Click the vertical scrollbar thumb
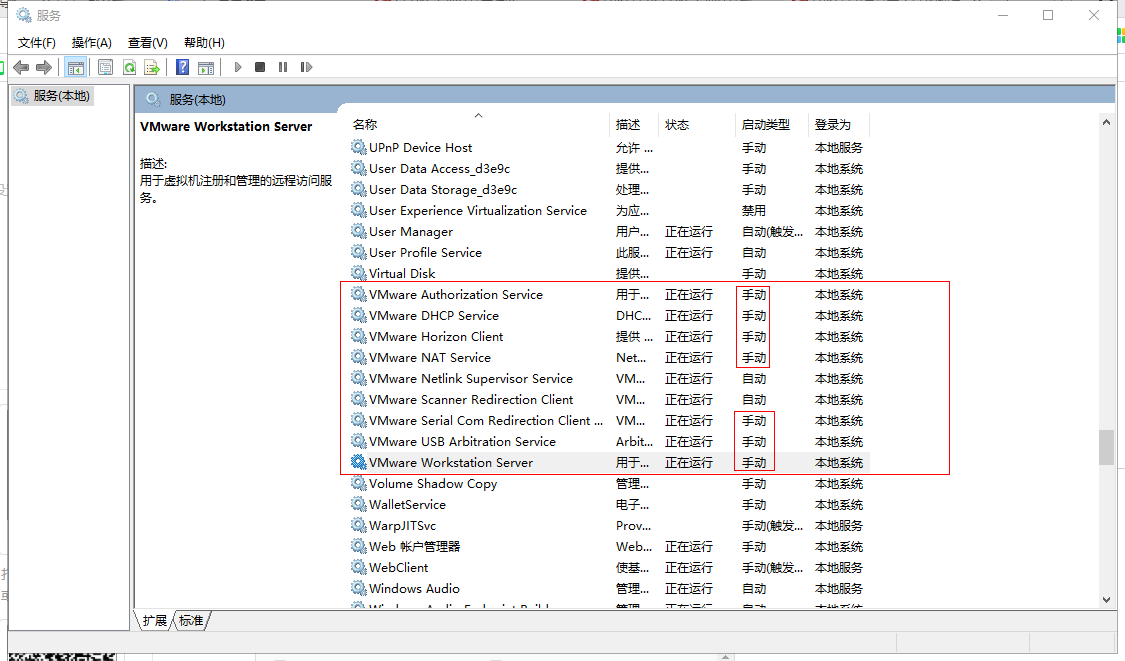 (x=1106, y=447)
